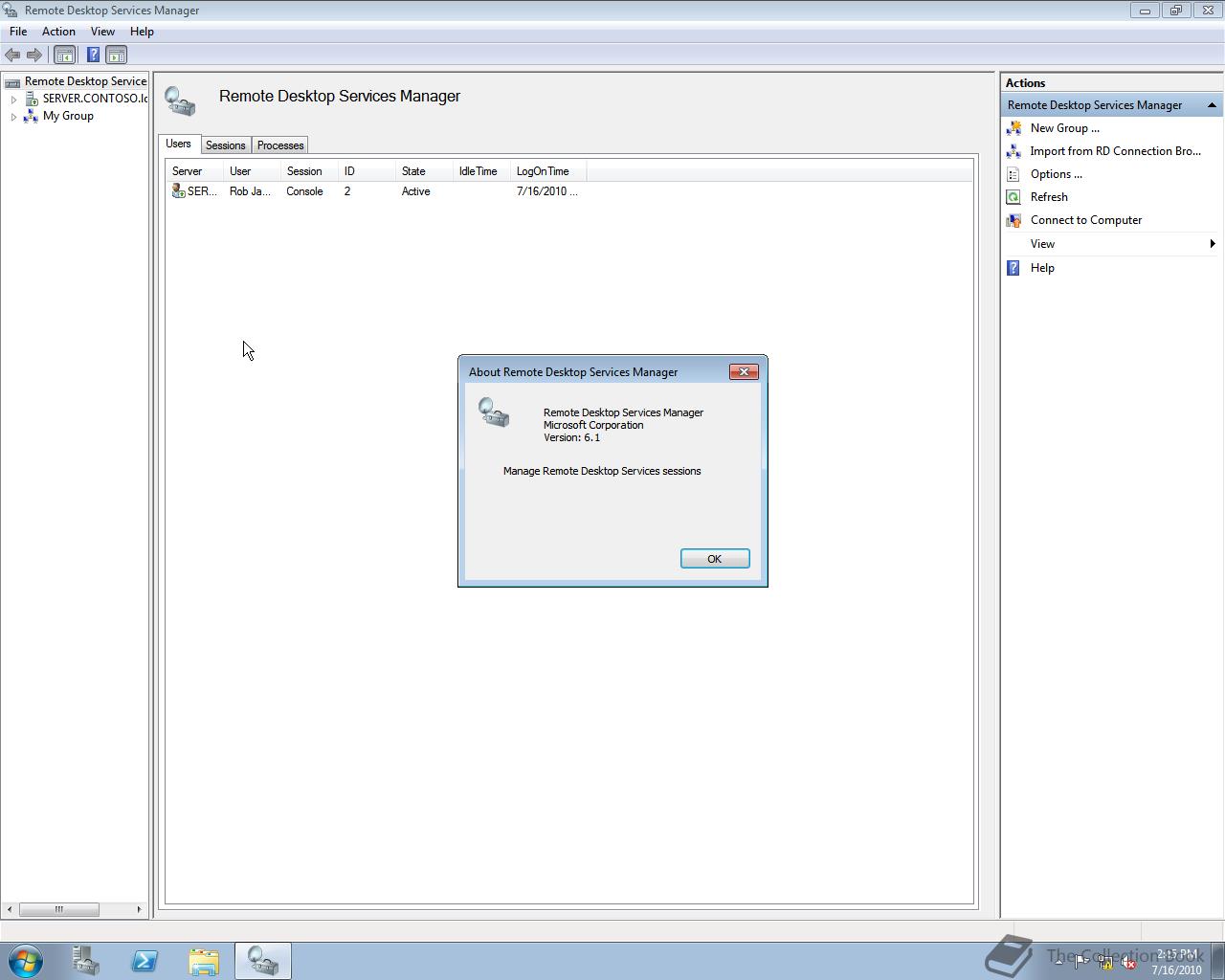Open the Action menu

58,32
